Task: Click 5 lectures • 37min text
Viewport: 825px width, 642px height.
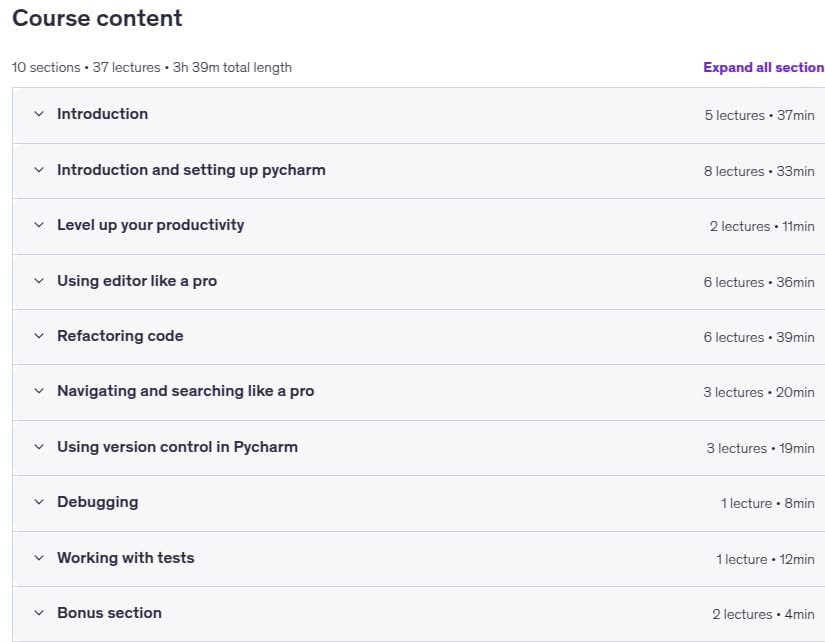Action: [x=759, y=115]
